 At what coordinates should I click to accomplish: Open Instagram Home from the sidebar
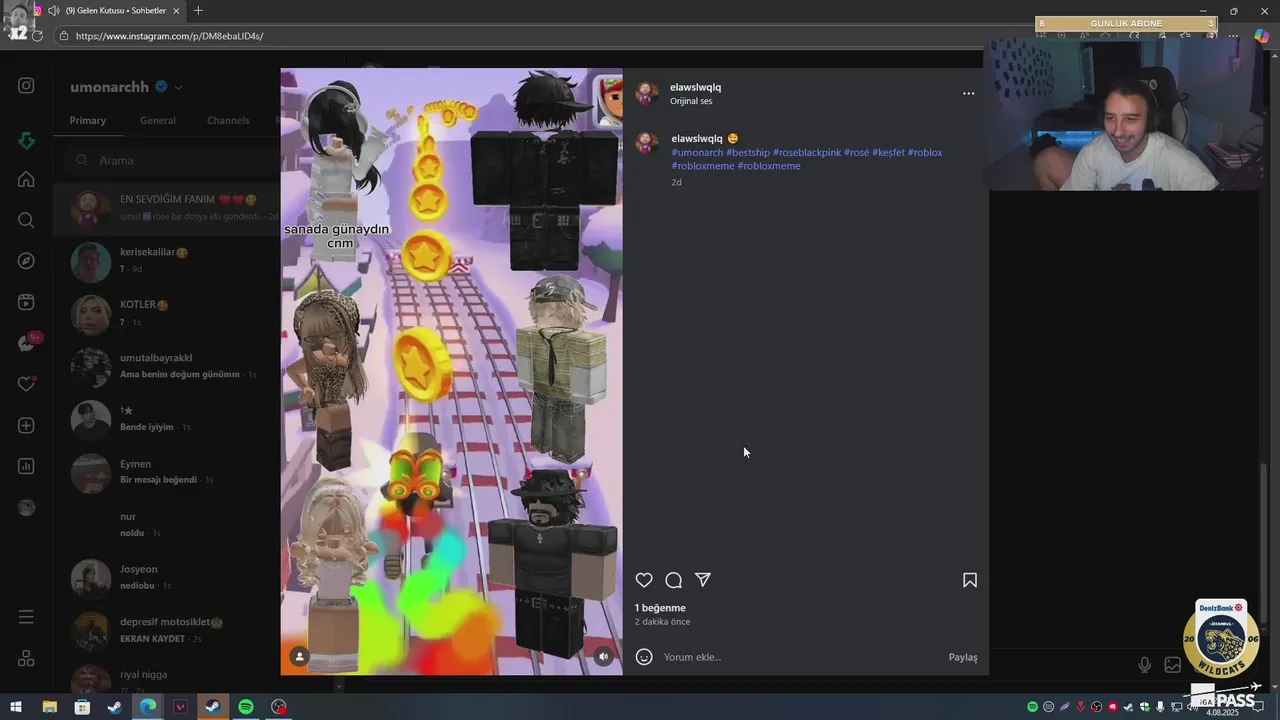26,180
